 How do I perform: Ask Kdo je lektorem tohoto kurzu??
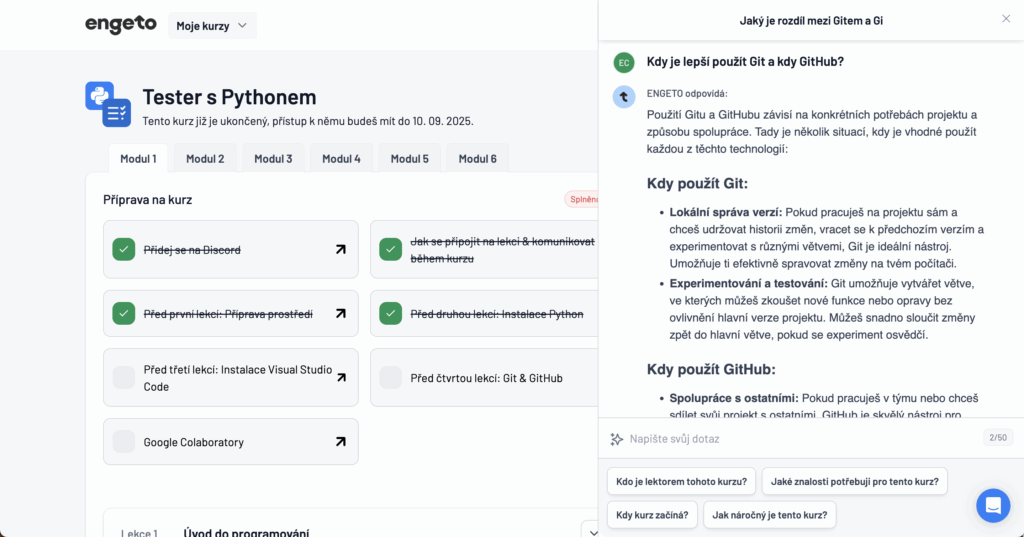click(681, 481)
